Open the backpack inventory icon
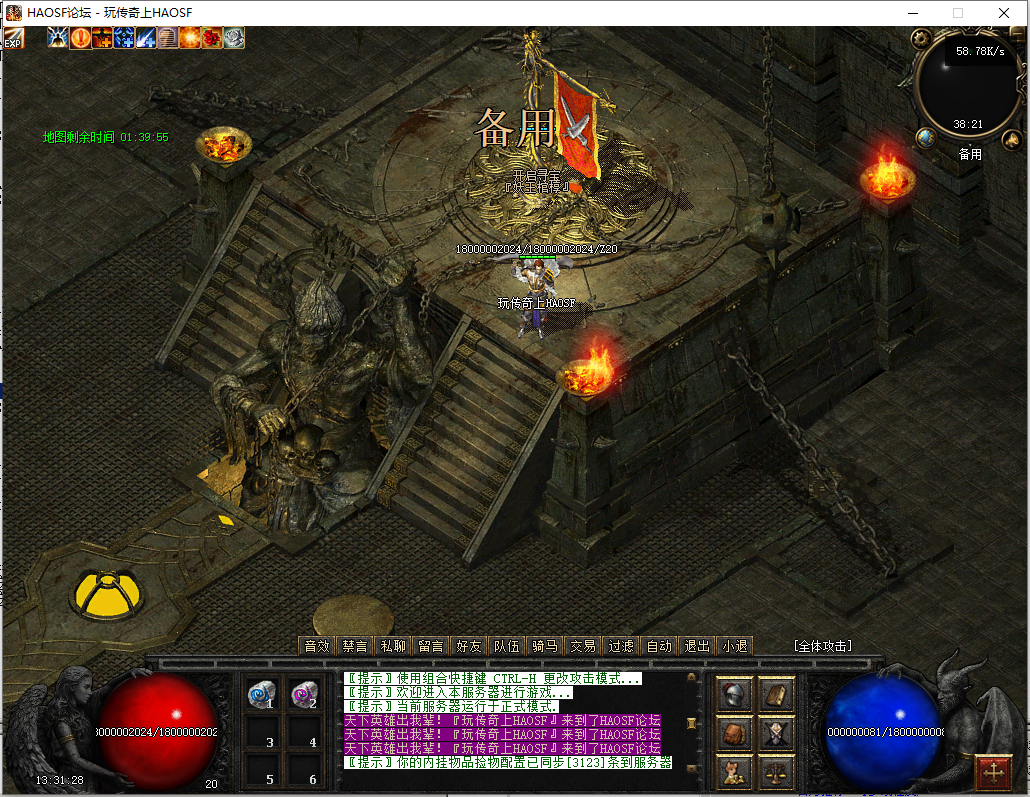 pos(736,733)
